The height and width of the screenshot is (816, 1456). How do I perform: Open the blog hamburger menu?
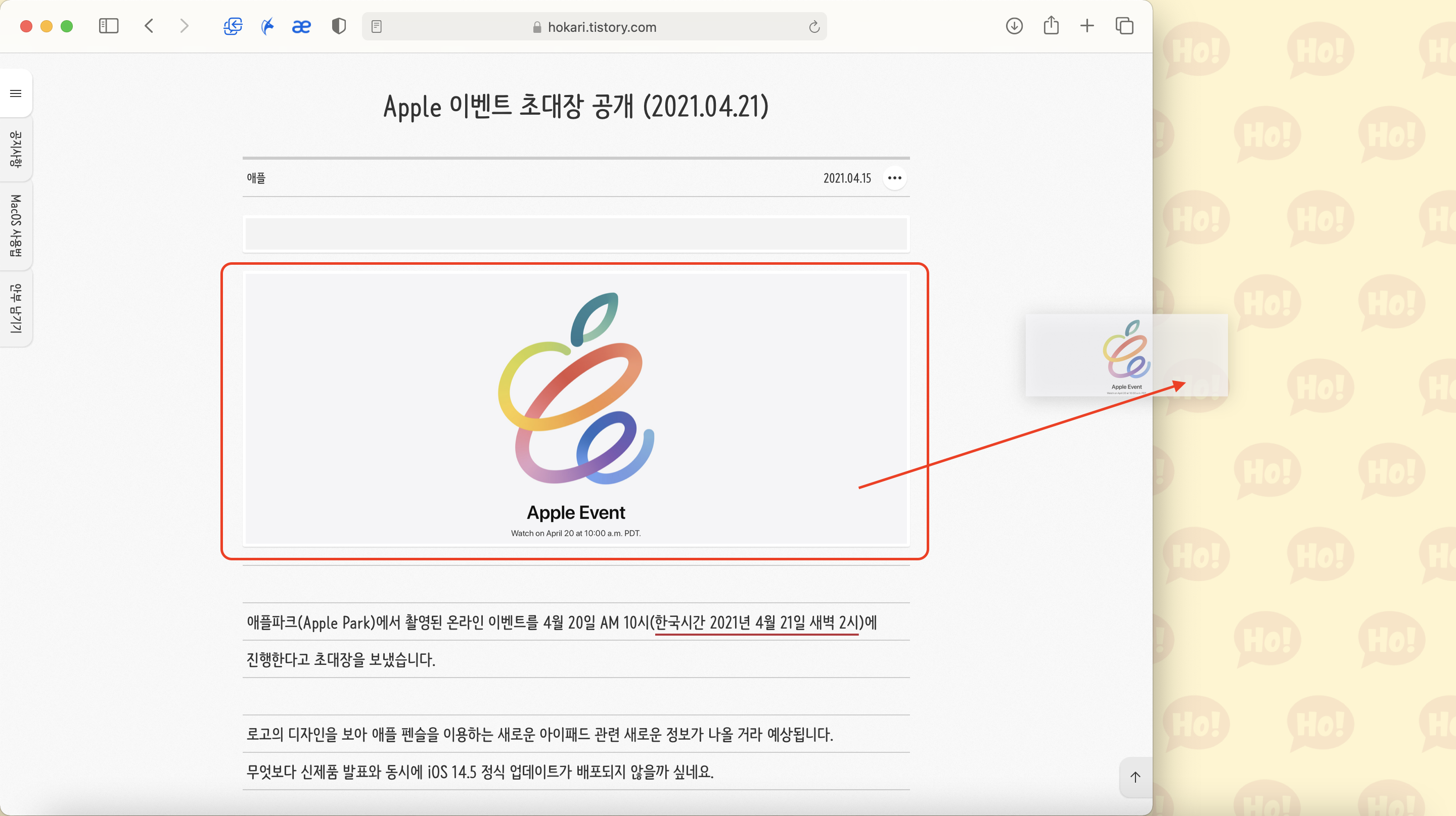tap(16, 93)
